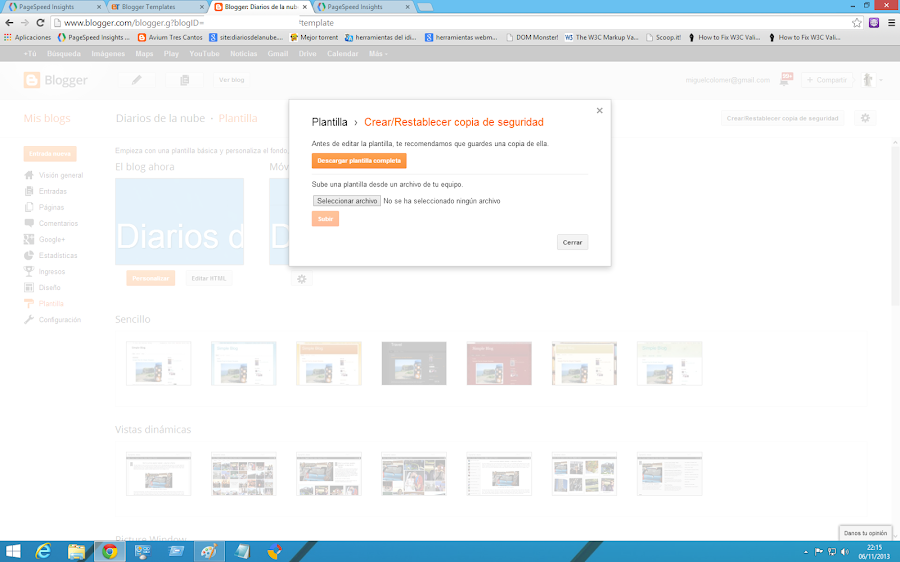Click the current blog preview thumbnail

coord(179,222)
